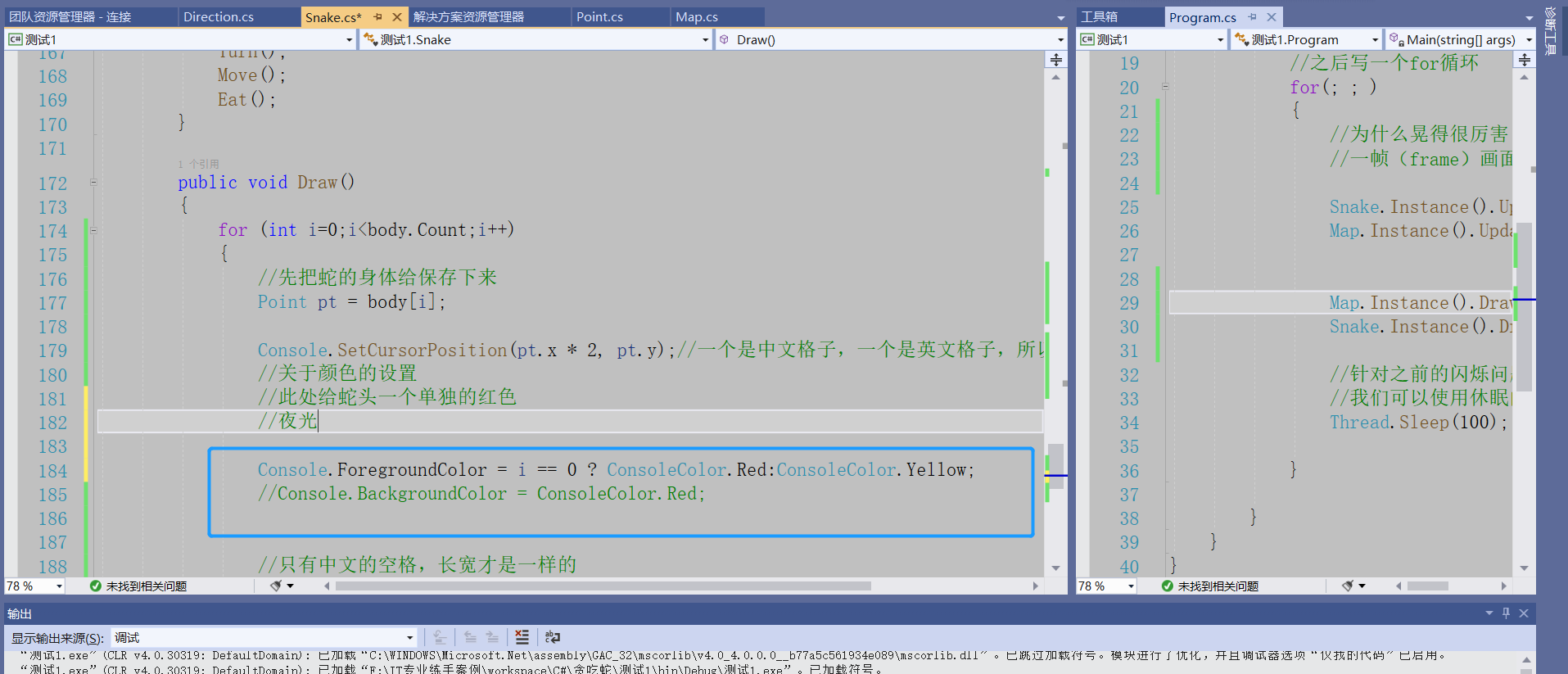This screenshot has height=674, width=1568.
Task: Click line number 29 in Program.cs gutter
Action: (x=1129, y=303)
